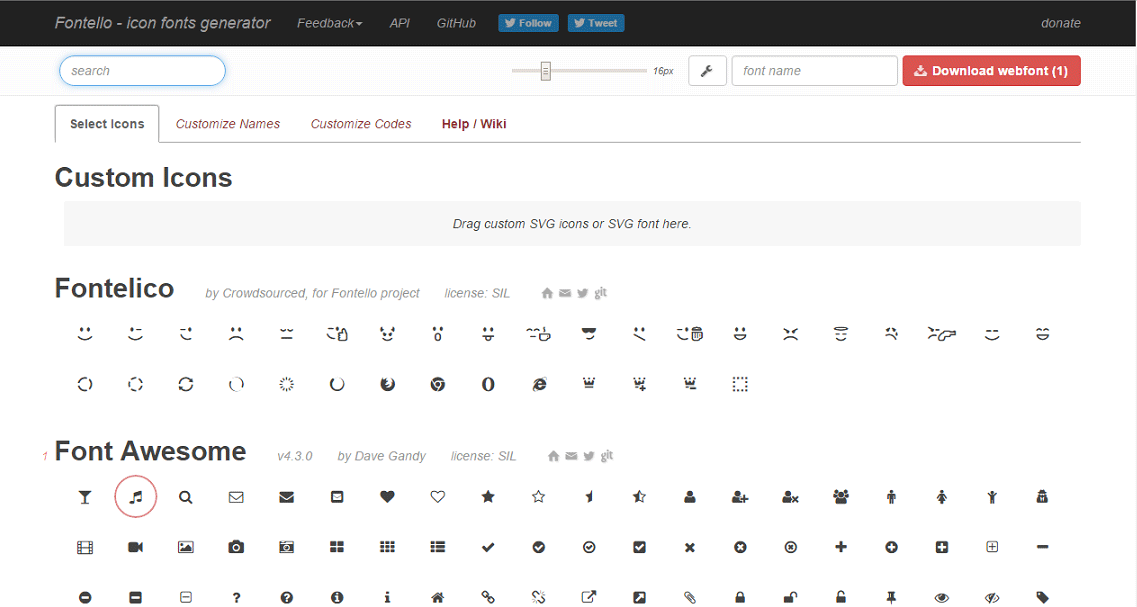Collapse the Font Awesome section heading
1137x607 pixels.
(x=150, y=451)
